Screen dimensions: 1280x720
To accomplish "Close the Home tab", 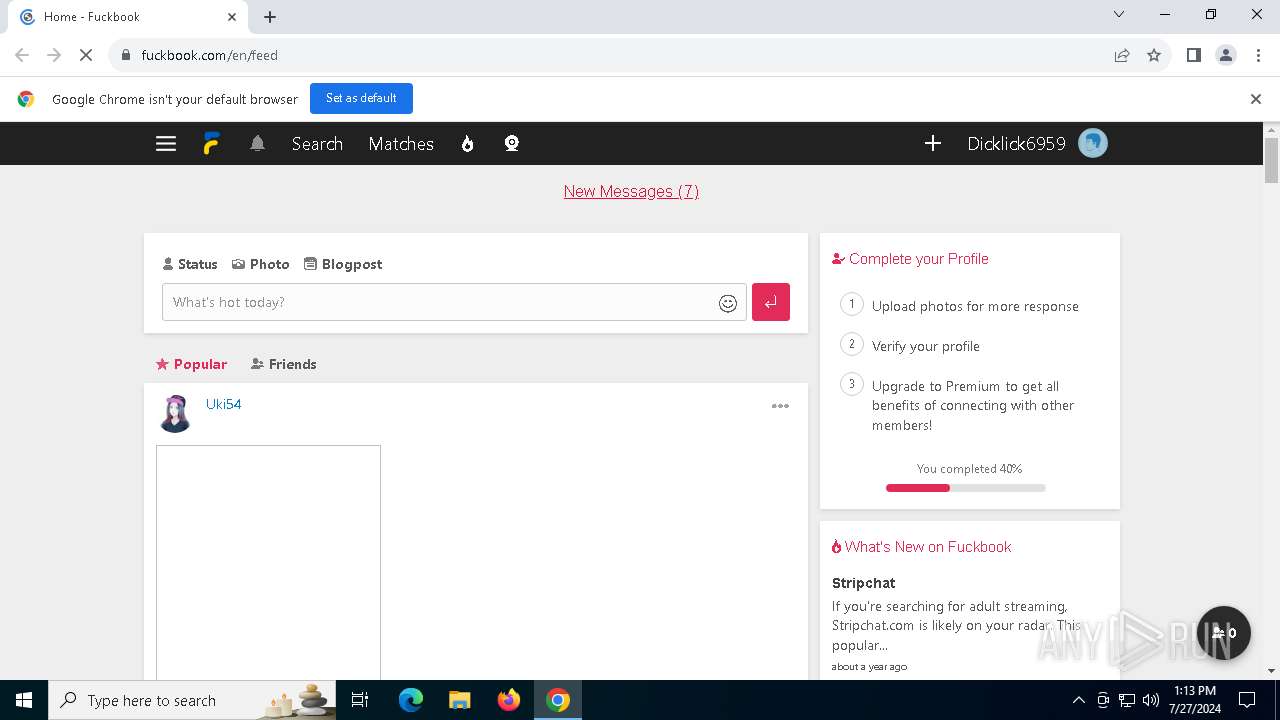I will point(232,17).
